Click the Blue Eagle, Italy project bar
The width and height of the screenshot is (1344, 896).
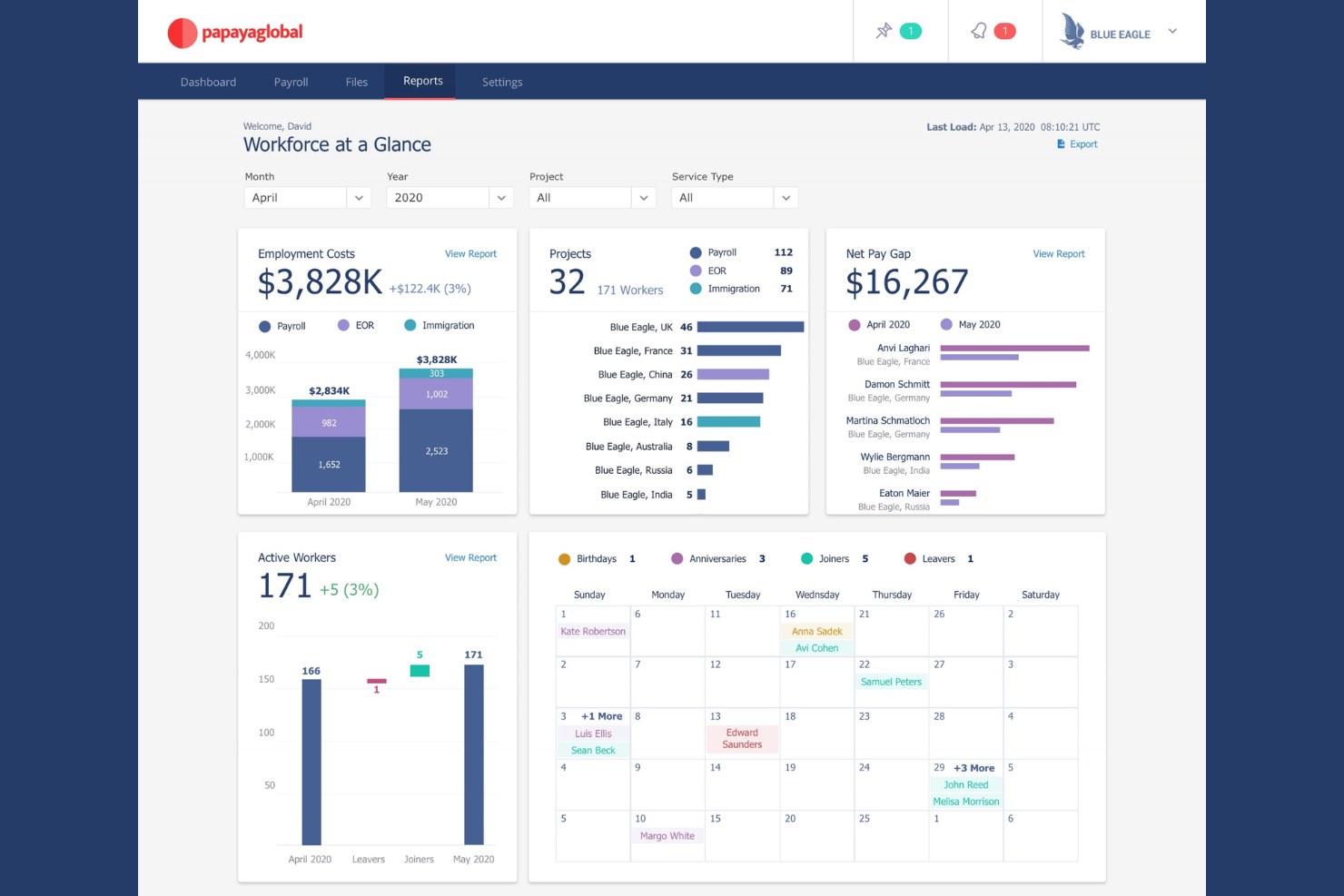coord(728,422)
